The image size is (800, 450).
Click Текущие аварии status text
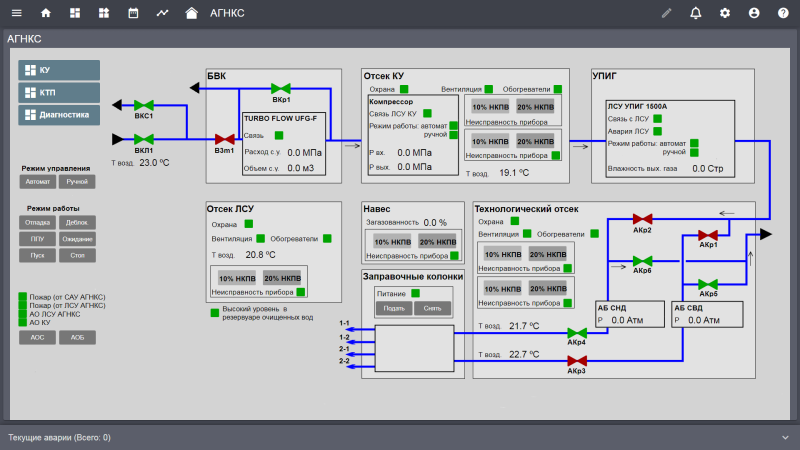pyautogui.click(x=59, y=438)
